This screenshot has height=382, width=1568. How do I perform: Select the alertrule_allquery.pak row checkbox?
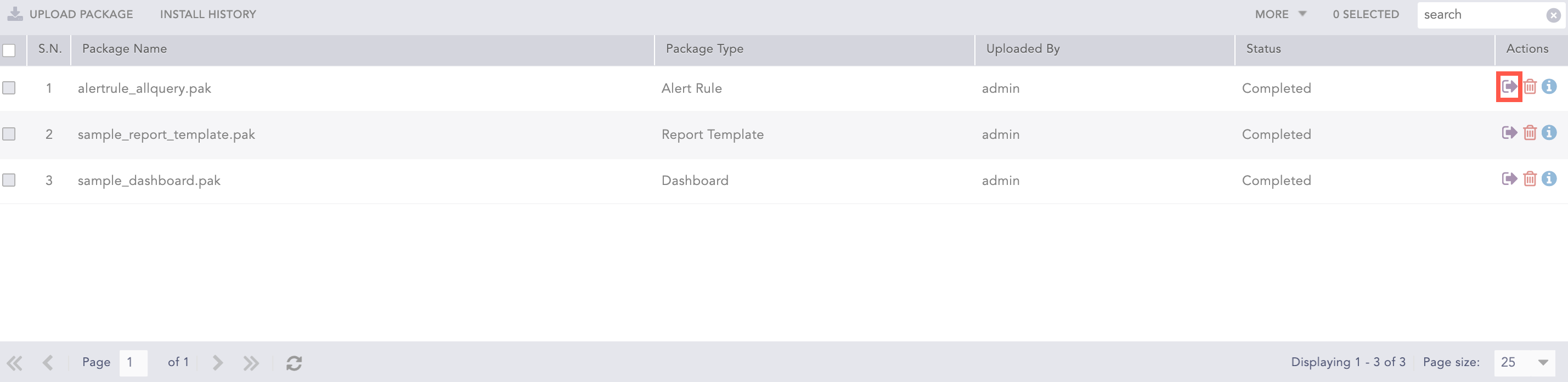coord(9,87)
